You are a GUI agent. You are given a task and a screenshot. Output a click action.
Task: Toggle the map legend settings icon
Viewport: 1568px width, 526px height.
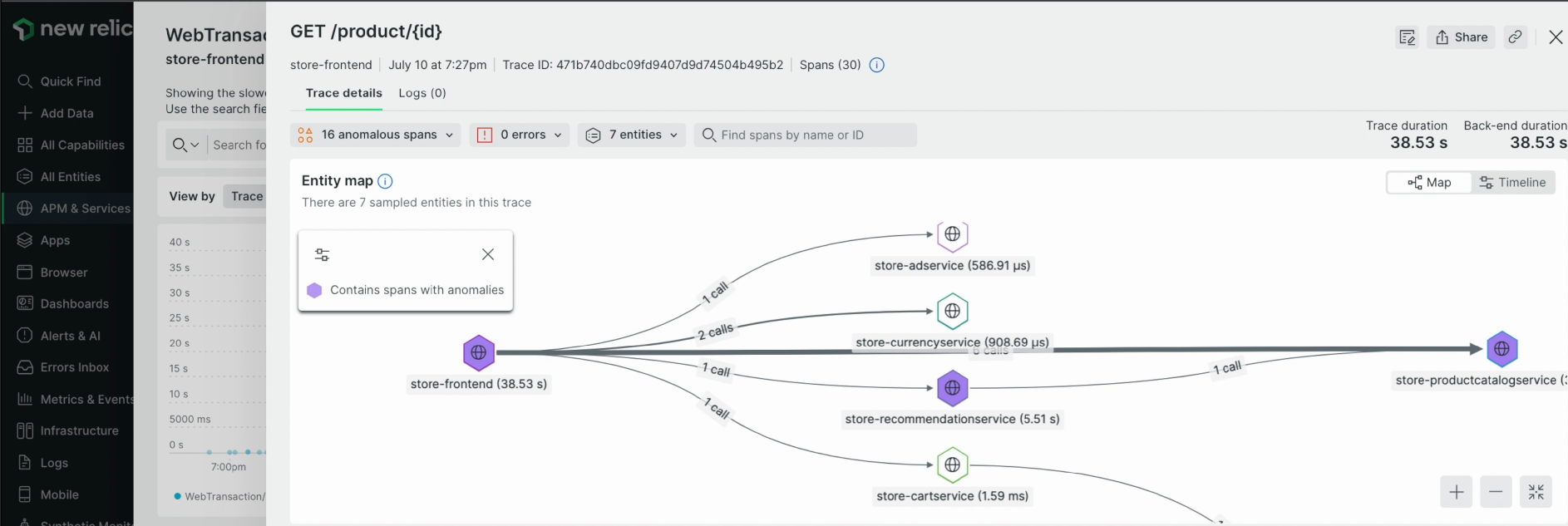pos(322,254)
